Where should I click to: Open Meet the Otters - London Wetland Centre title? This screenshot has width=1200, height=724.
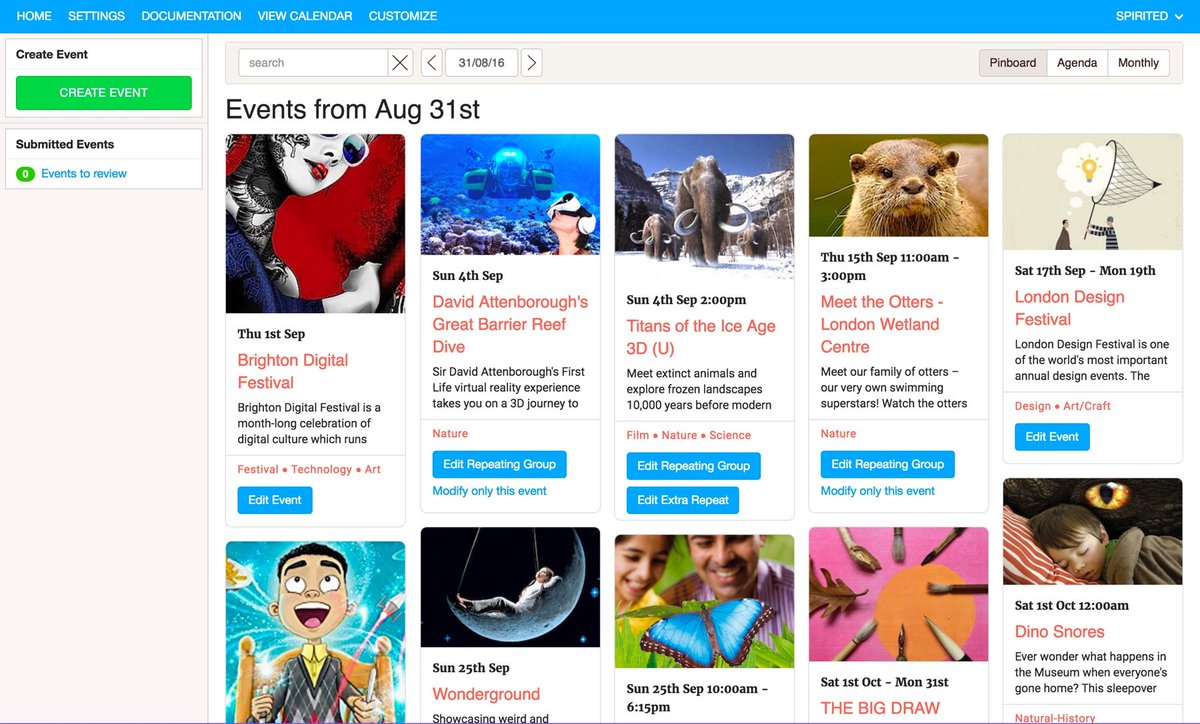coord(882,324)
